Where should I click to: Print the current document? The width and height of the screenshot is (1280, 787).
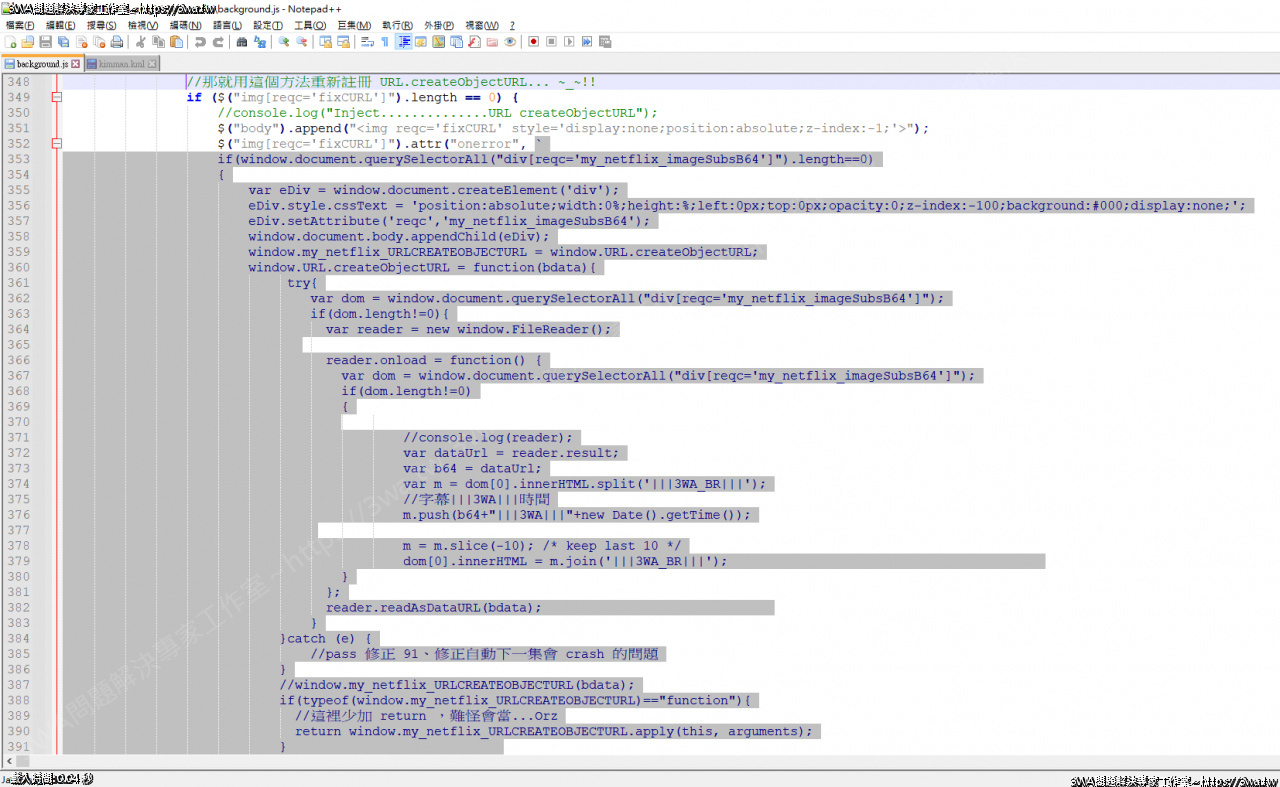point(115,42)
